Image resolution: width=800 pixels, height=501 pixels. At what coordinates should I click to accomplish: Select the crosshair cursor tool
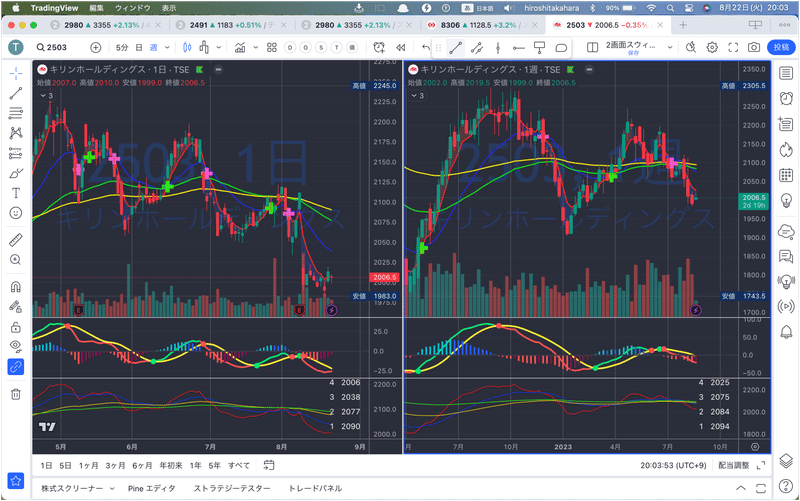tap(16, 74)
